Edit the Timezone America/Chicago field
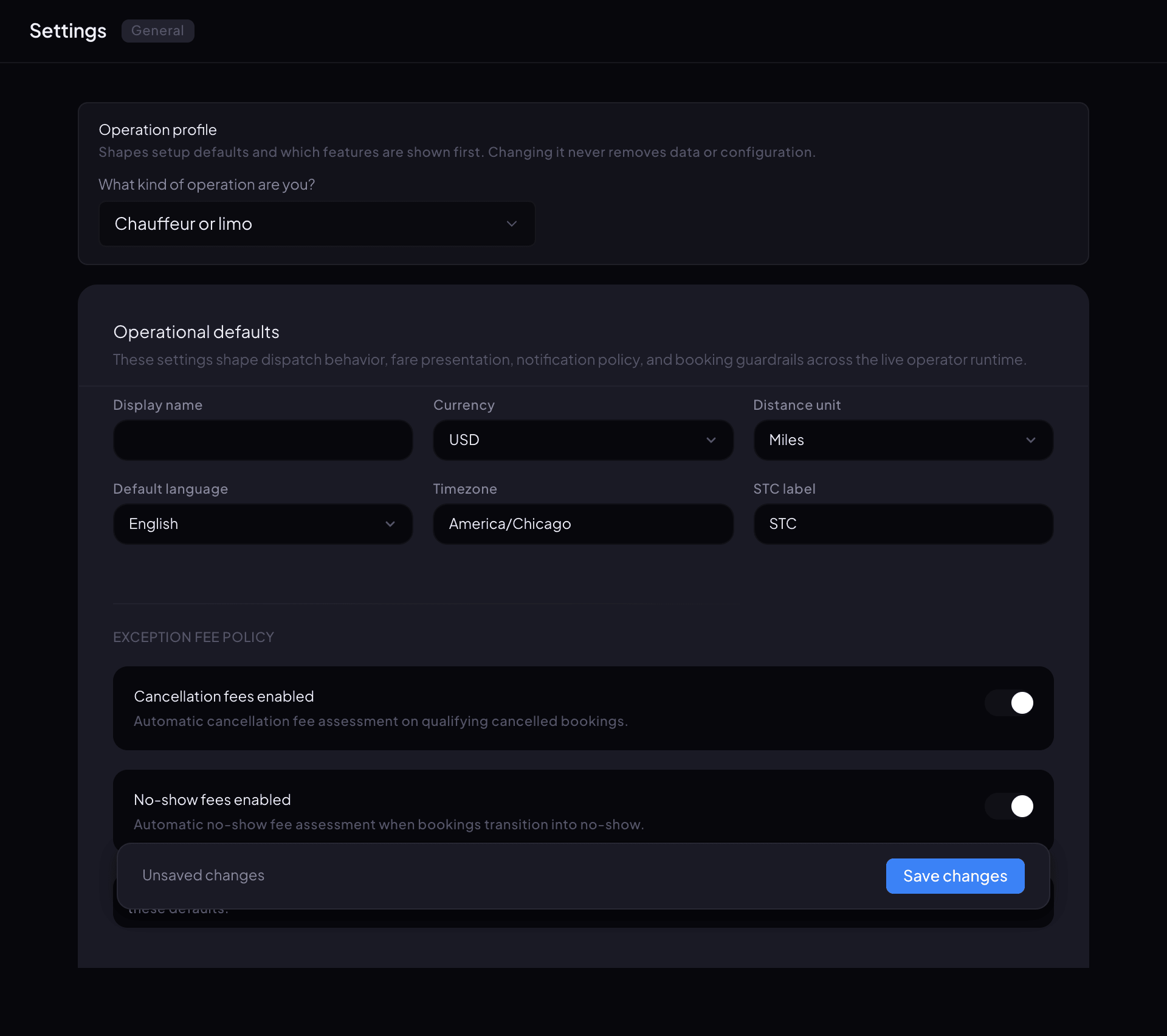Image resolution: width=1167 pixels, height=1036 pixels. coord(583,523)
